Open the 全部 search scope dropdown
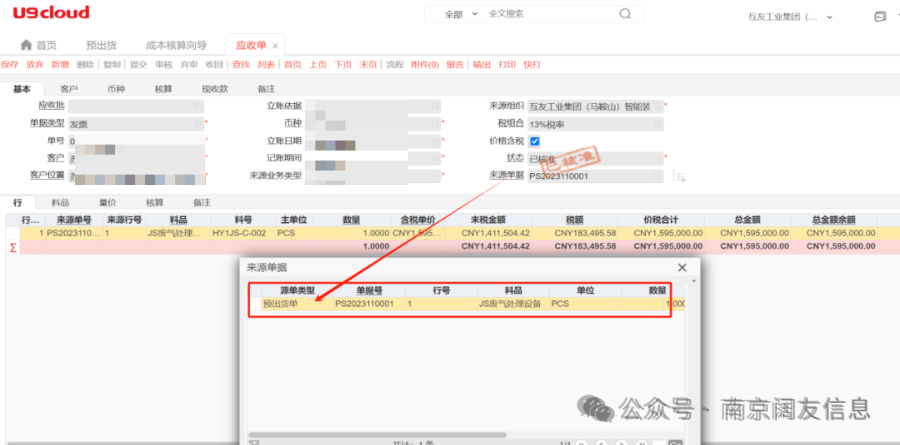This screenshot has height=445, width=900. click(461, 14)
